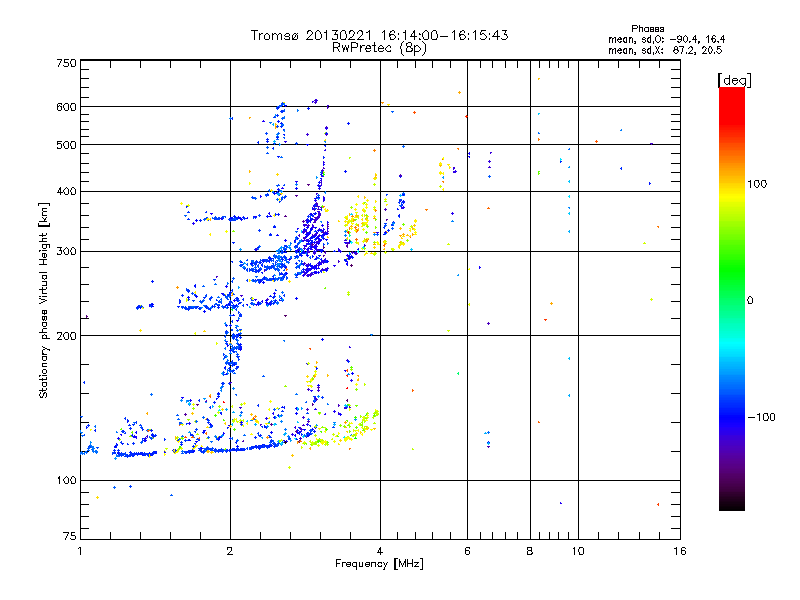Screen dimensions: 800x600
Task: Click the "Phases" header label
Action: 647,29
